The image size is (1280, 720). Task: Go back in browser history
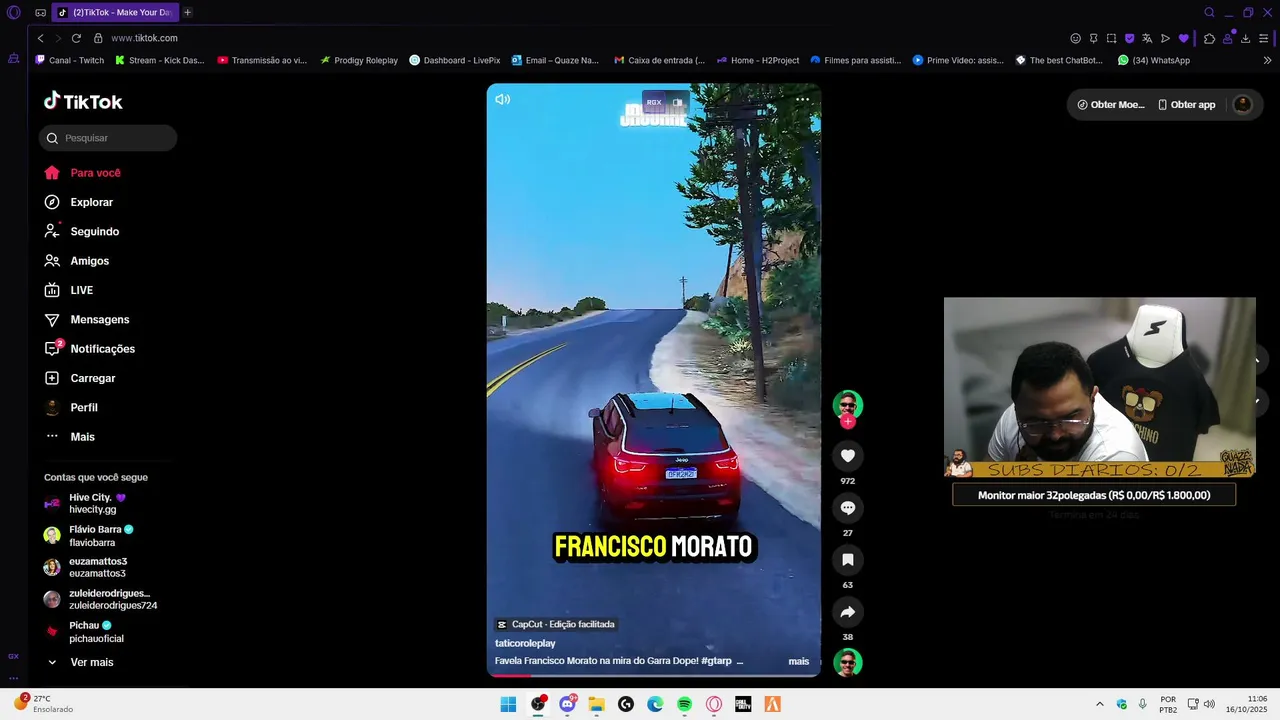(40, 38)
